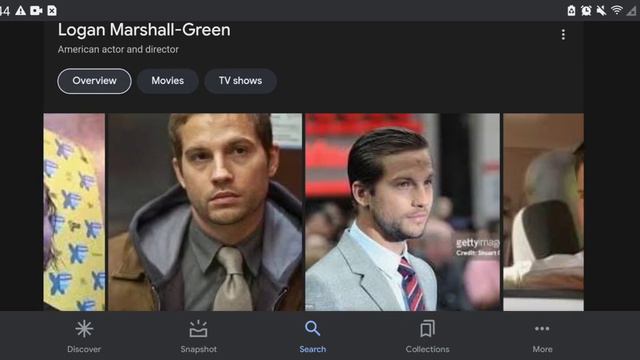Tap the crossed-box notification icon in the status bar

tap(52, 10)
